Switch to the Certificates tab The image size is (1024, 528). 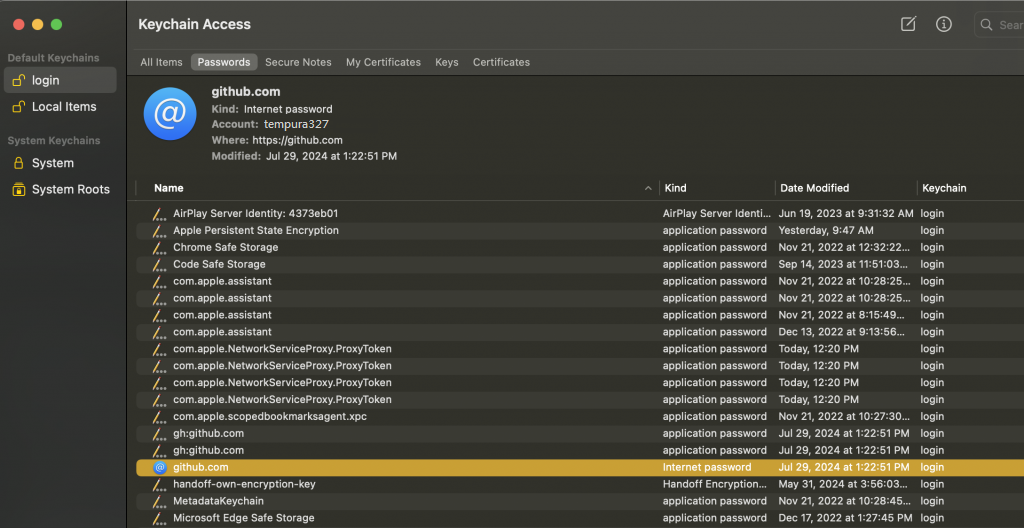pos(502,62)
